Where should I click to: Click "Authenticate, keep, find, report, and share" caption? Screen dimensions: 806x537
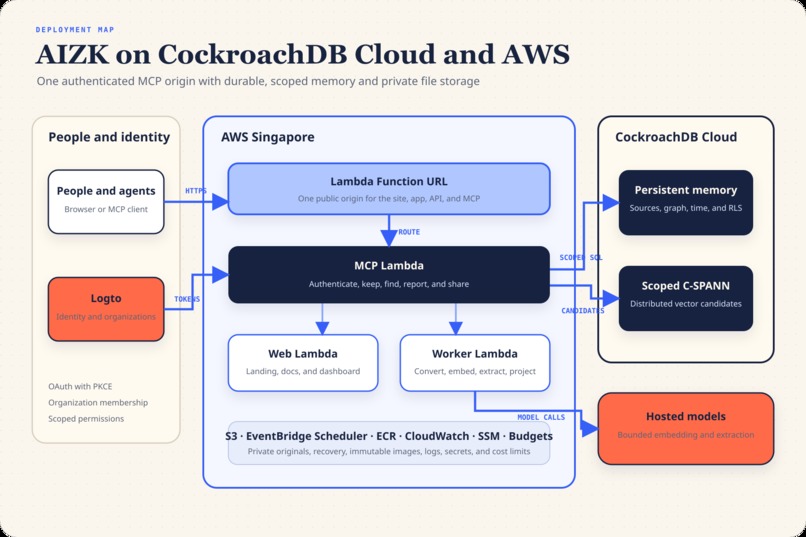click(389, 284)
